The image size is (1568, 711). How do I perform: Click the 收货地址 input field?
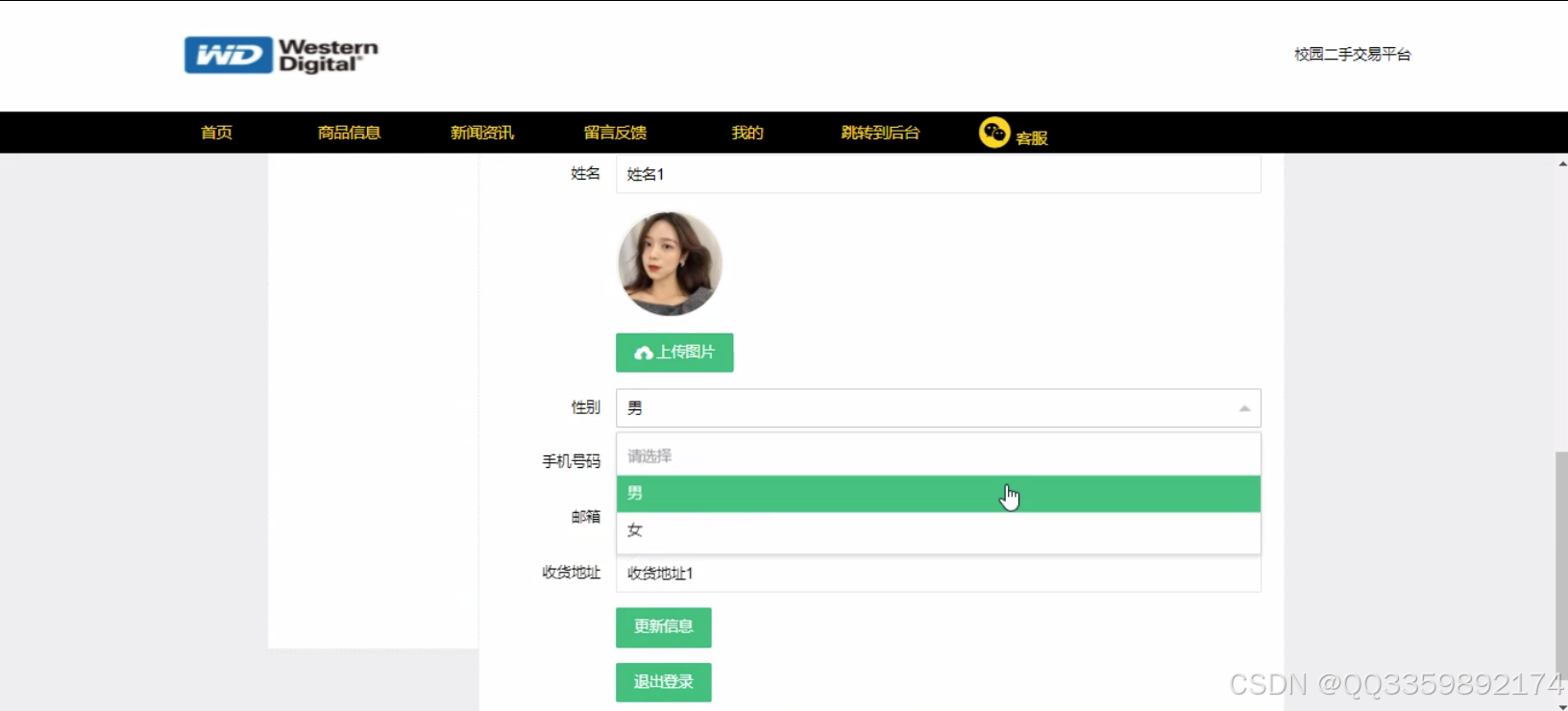click(939, 574)
